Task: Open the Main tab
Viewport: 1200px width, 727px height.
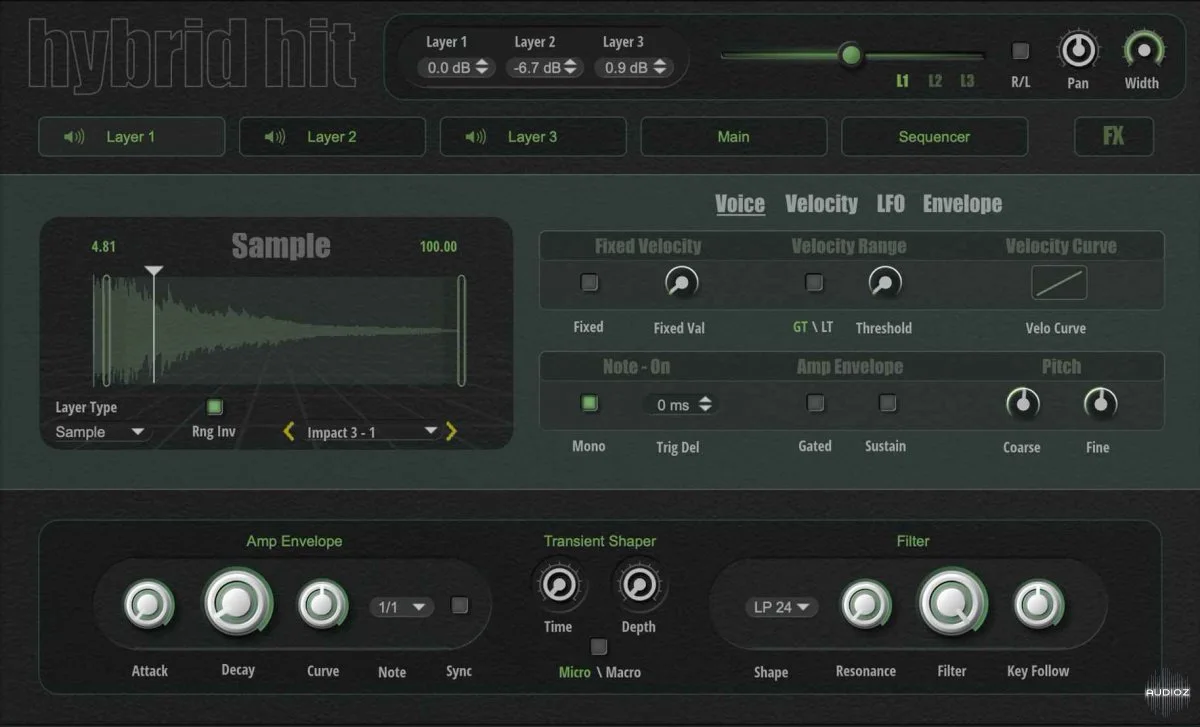Action: 734,137
